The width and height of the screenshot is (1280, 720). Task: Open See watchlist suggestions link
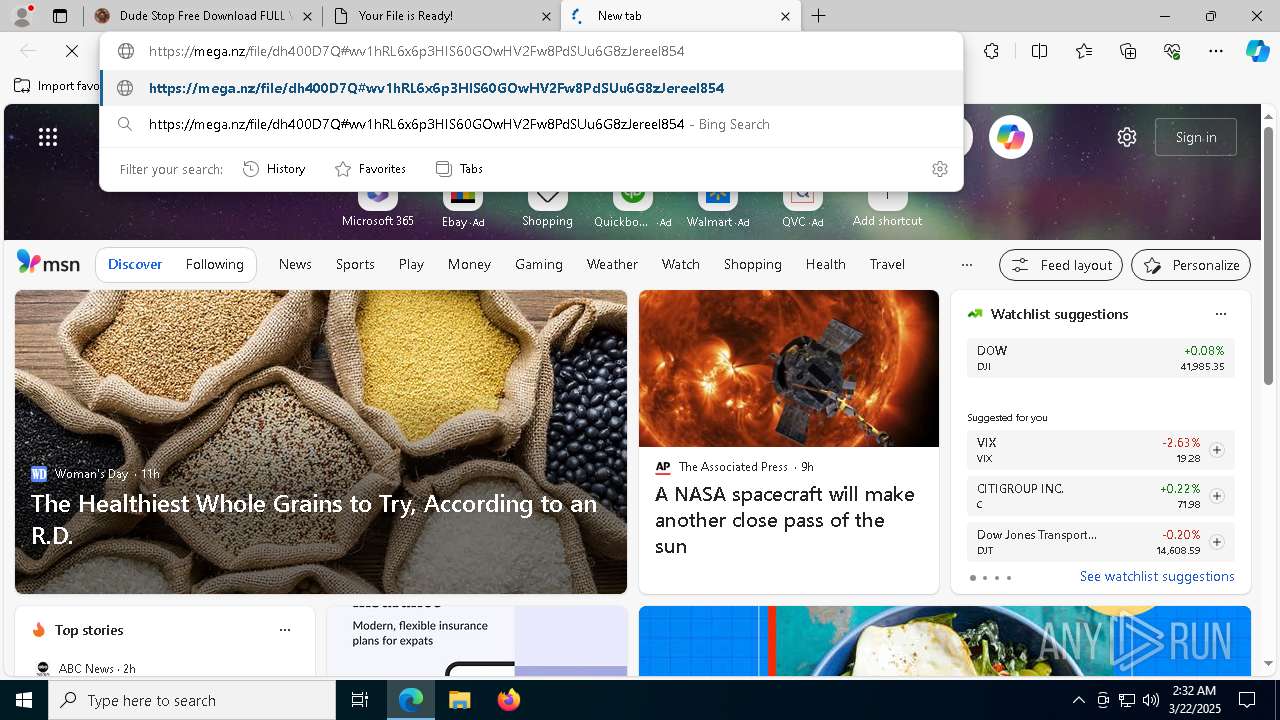click(x=1157, y=576)
